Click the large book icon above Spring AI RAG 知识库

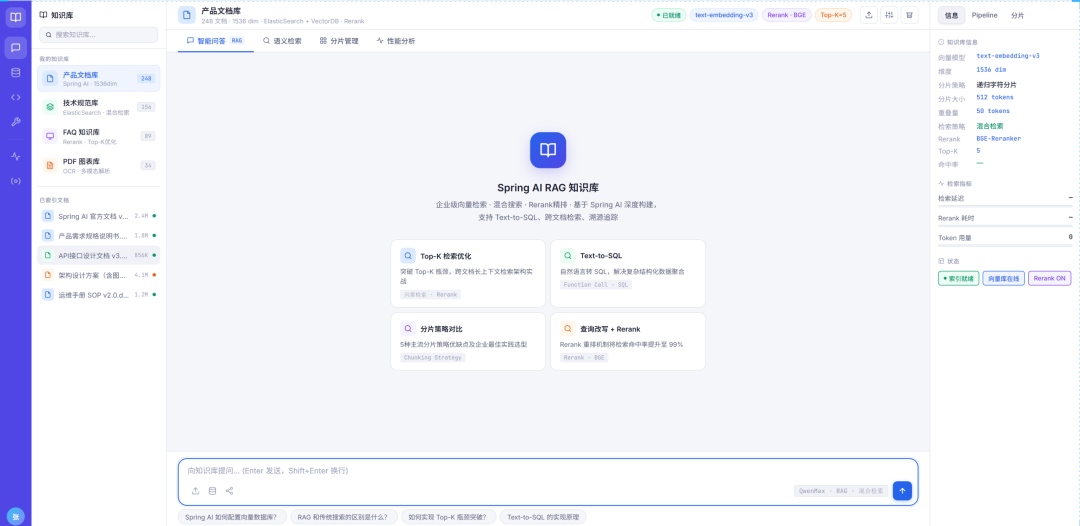[548, 150]
